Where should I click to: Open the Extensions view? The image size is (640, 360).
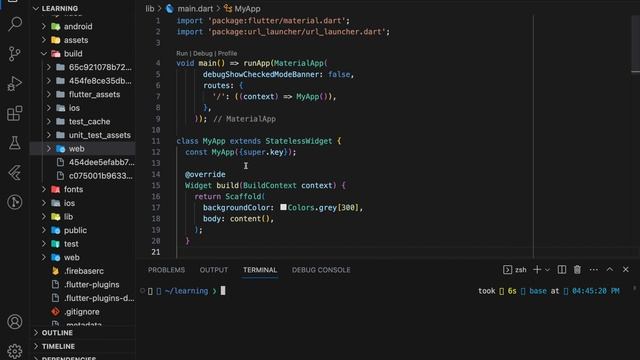click(15, 113)
